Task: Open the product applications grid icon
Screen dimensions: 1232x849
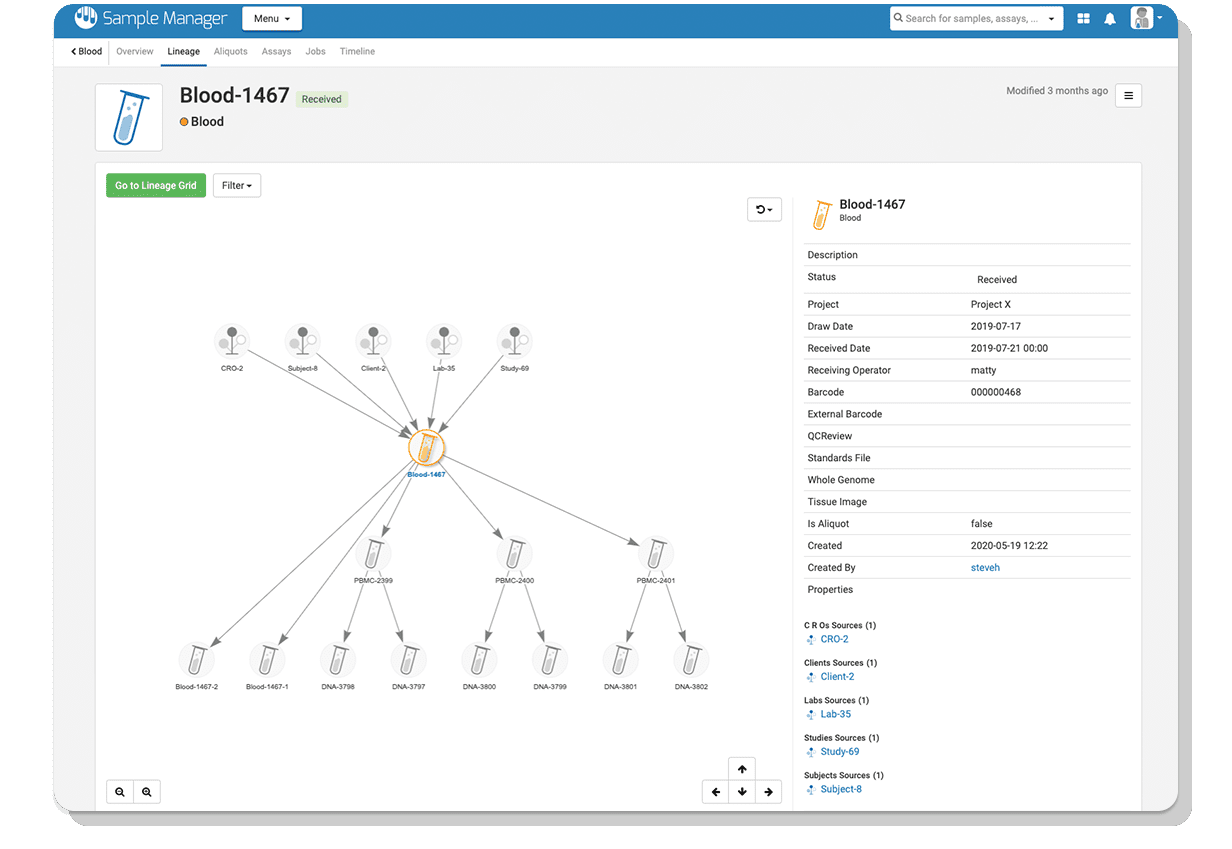Action: coord(1083,18)
